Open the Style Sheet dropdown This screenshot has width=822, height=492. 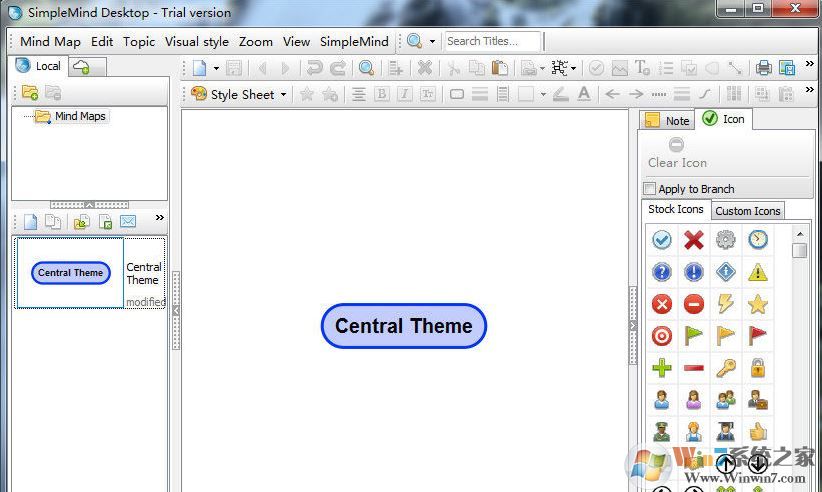pyautogui.click(x=238, y=94)
